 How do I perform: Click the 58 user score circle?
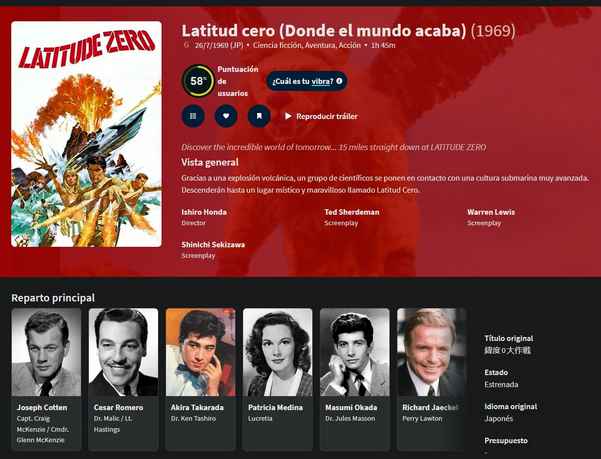click(198, 81)
